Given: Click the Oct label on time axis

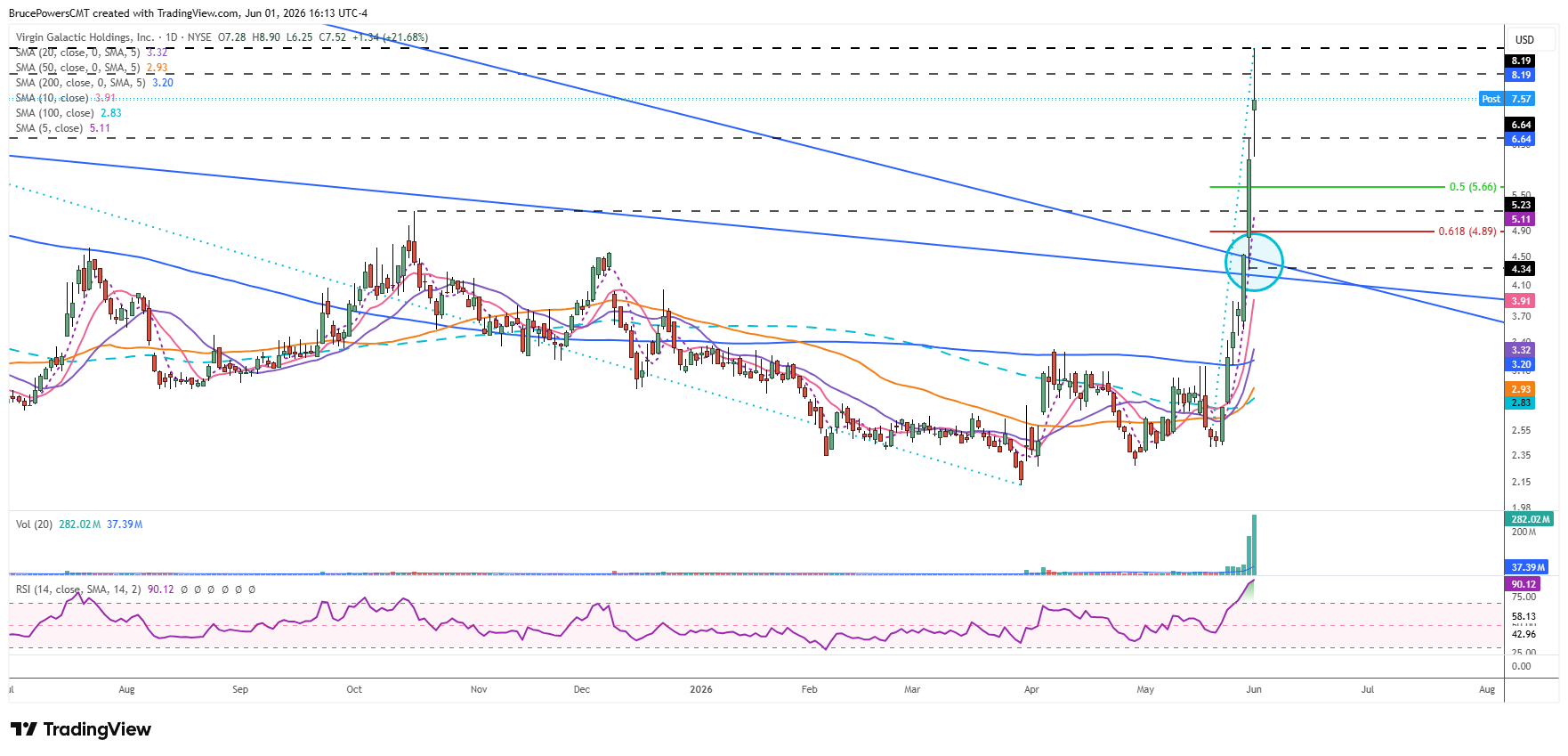Looking at the screenshot, I should (354, 689).
